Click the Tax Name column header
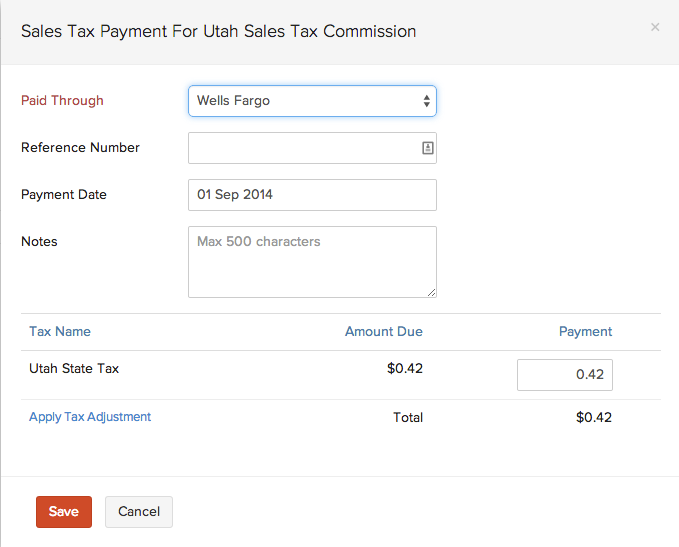Viewport: 679px width, 547px height. [x=60, y=332]
